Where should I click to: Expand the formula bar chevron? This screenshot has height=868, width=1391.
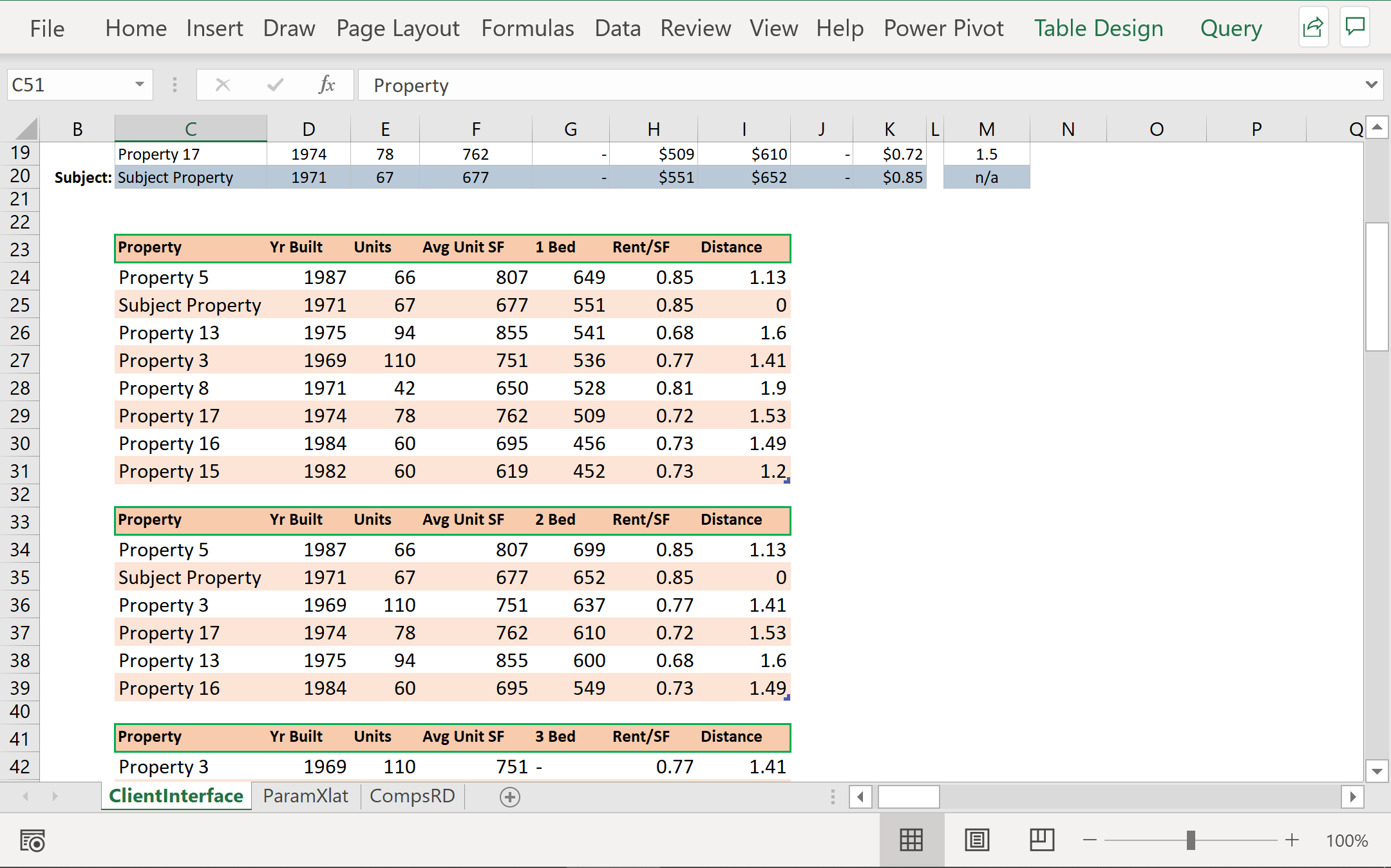tap(1371, 85)
